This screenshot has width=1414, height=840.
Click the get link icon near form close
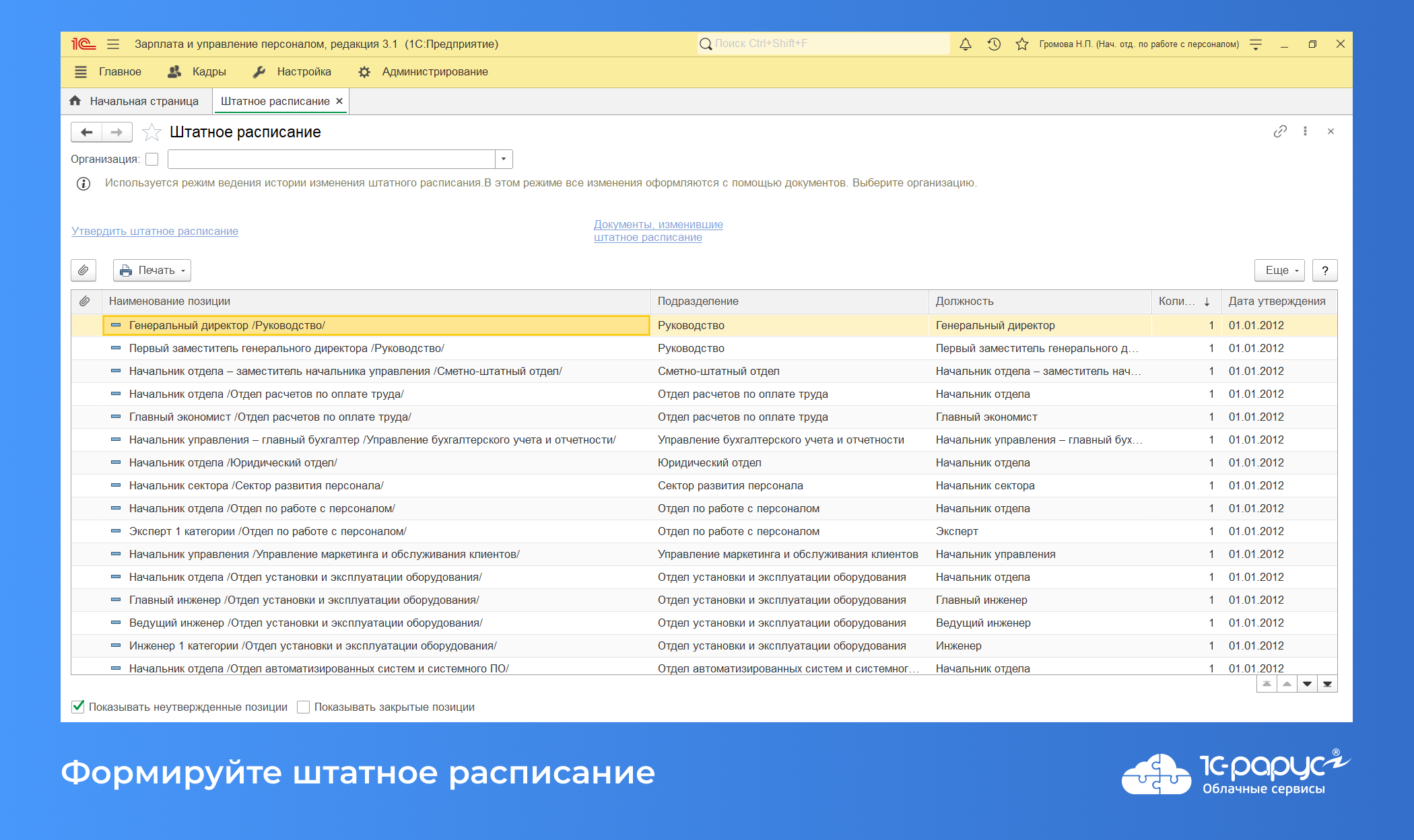(x=1279, y=131)
